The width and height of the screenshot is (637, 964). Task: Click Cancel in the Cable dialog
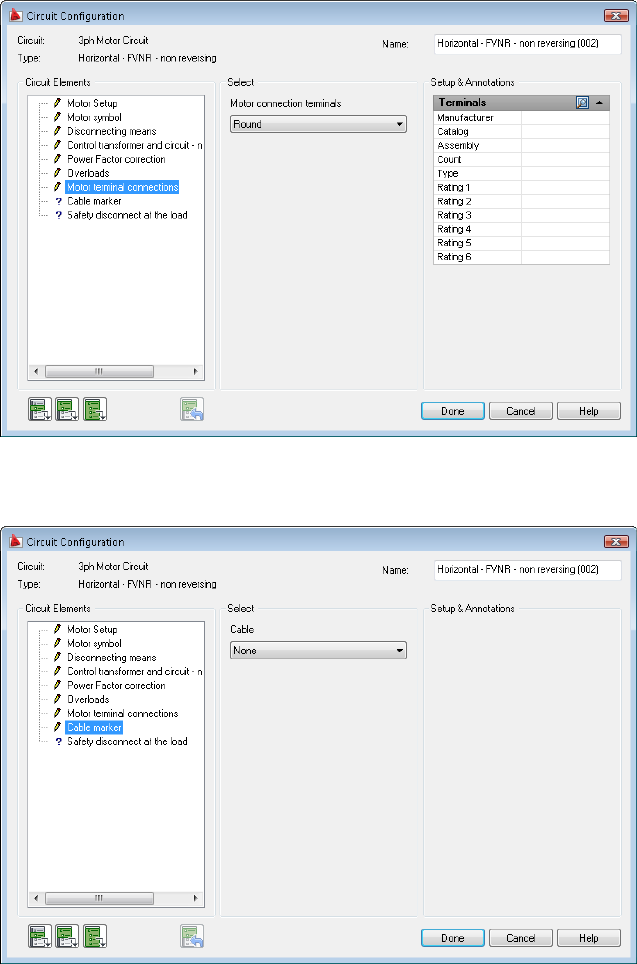(x=521, y=938)
